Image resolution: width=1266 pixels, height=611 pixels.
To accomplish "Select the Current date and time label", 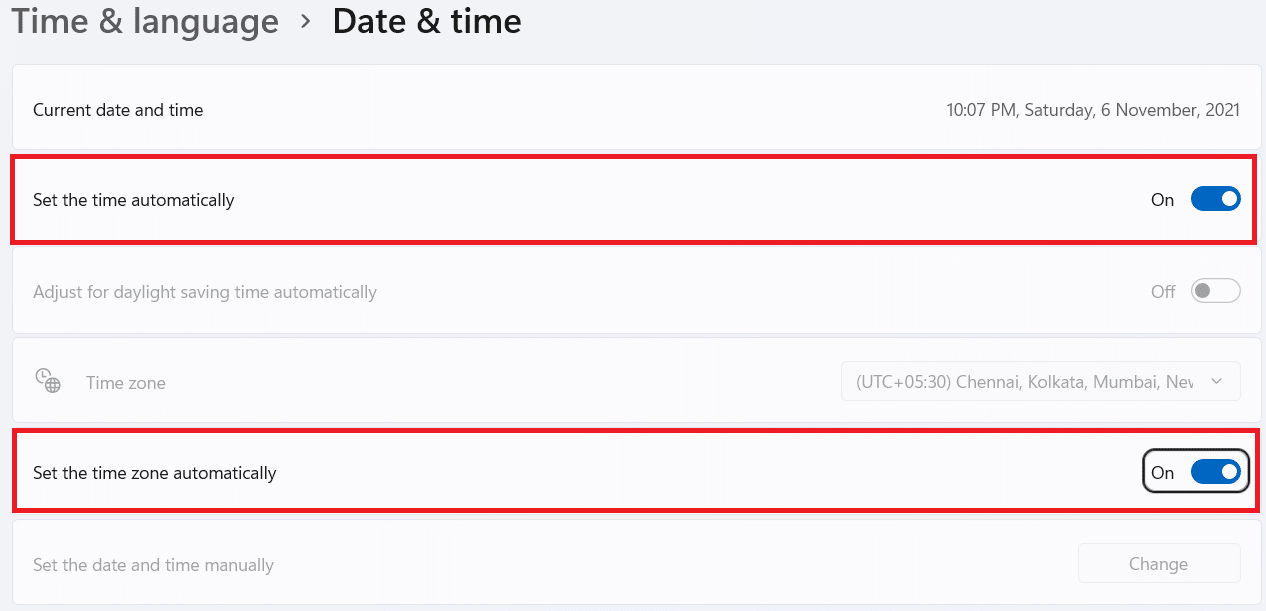I will 118,110.
